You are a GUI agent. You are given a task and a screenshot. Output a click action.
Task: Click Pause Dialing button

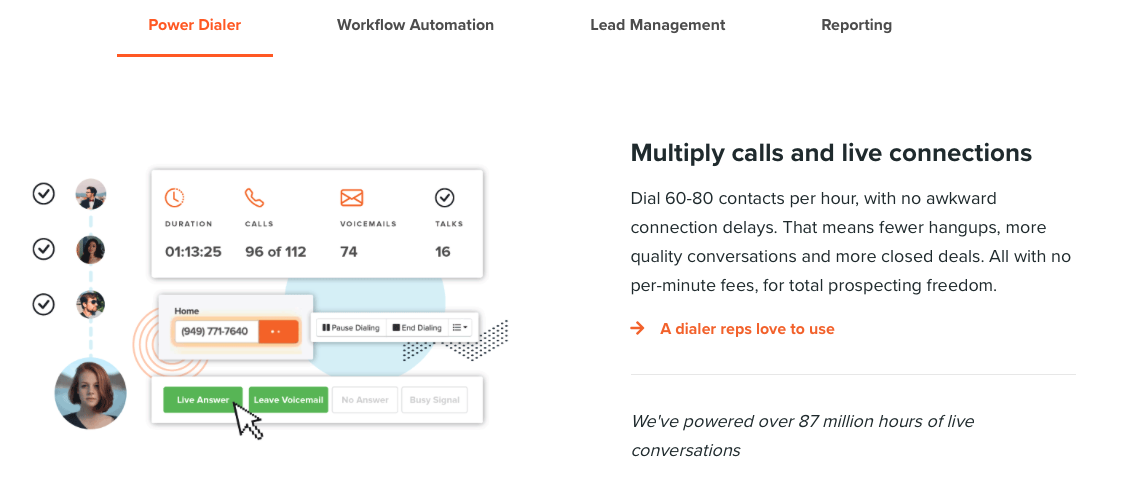click(352, 328)
